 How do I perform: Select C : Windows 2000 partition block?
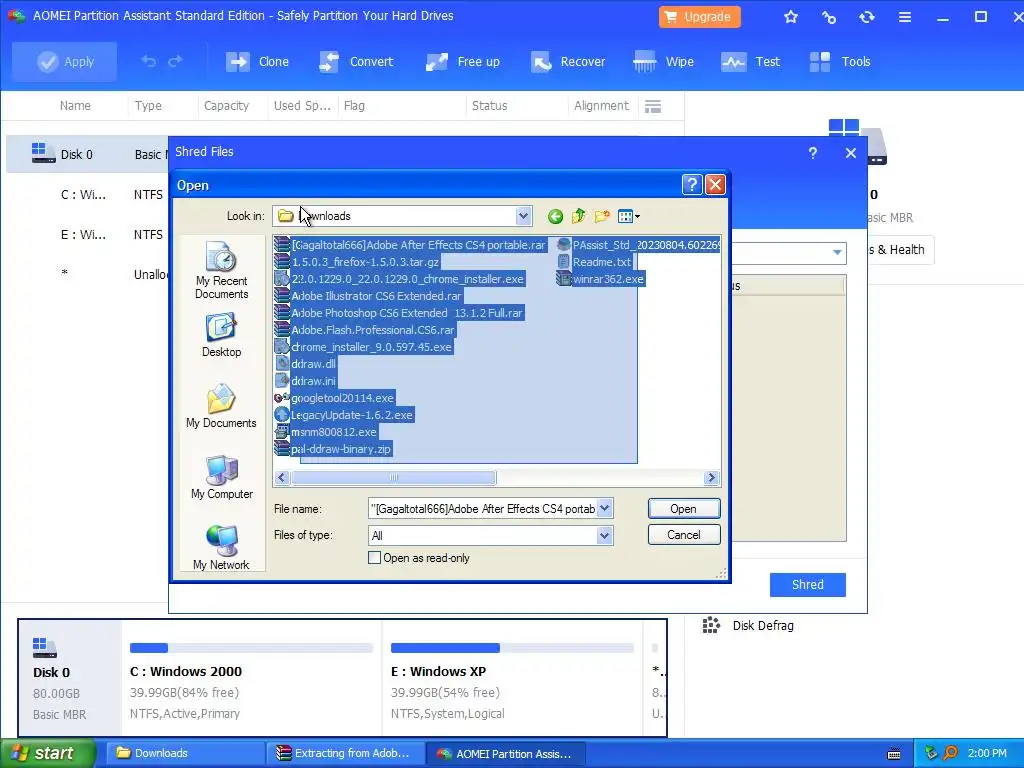[x=251, y=678]
